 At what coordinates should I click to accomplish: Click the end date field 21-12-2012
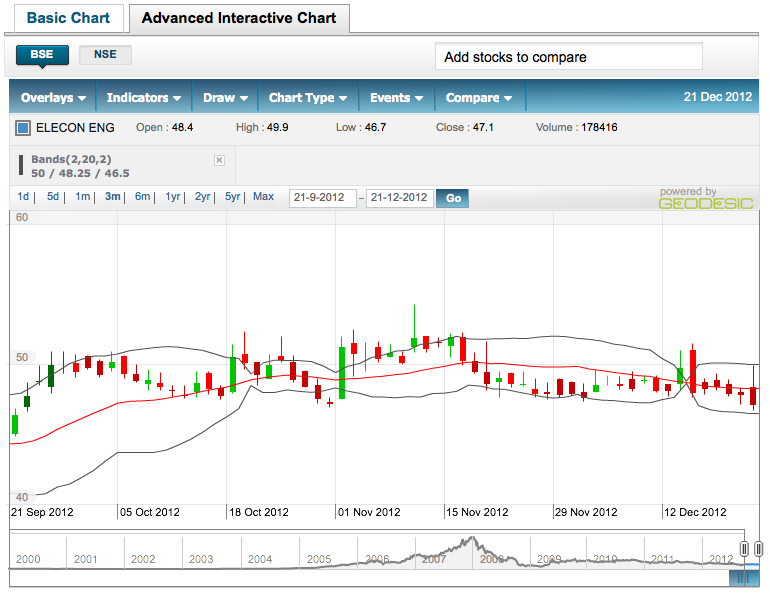pos(400,198)
